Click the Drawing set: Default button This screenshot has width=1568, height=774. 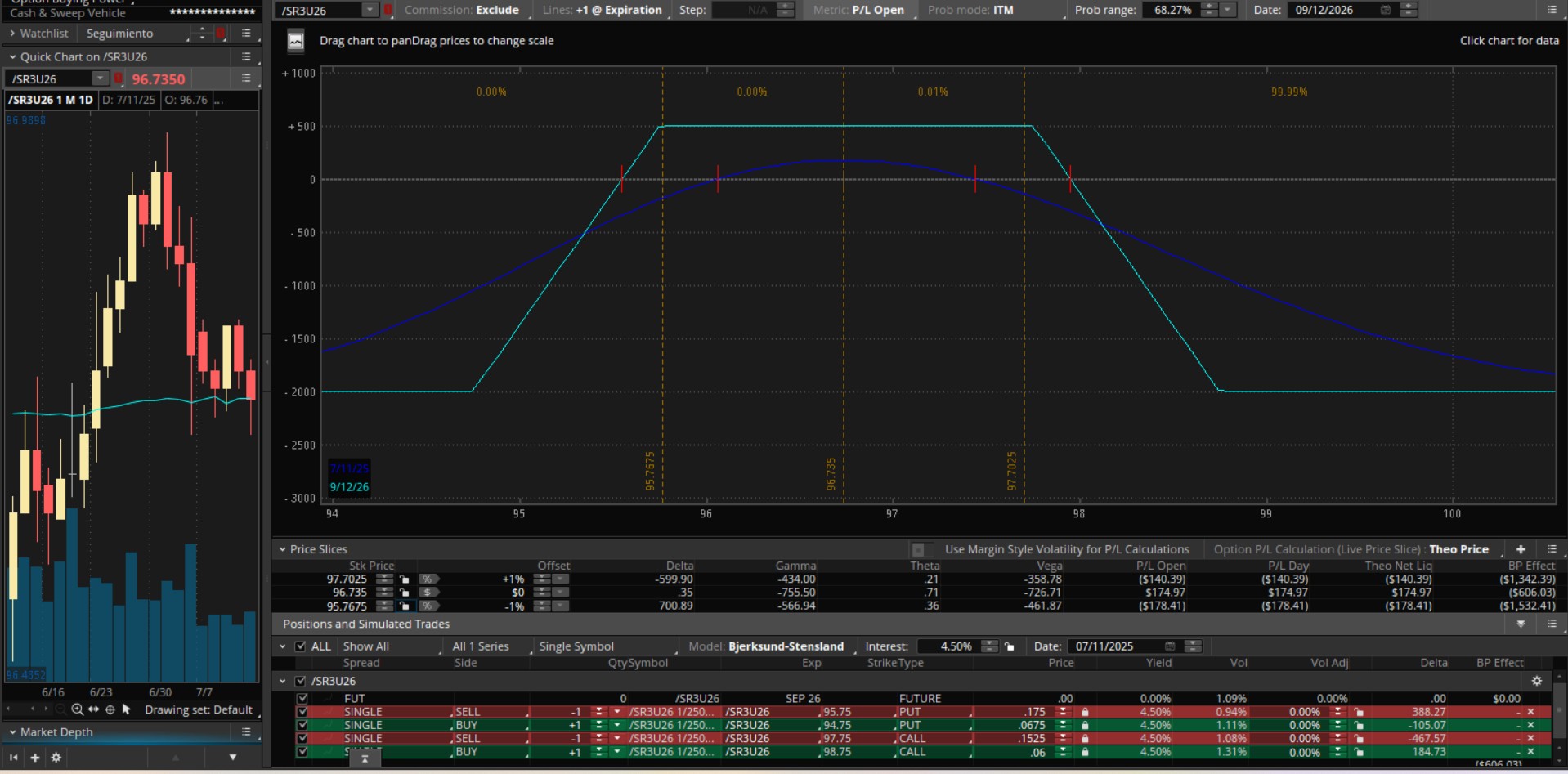coord(199,709)
